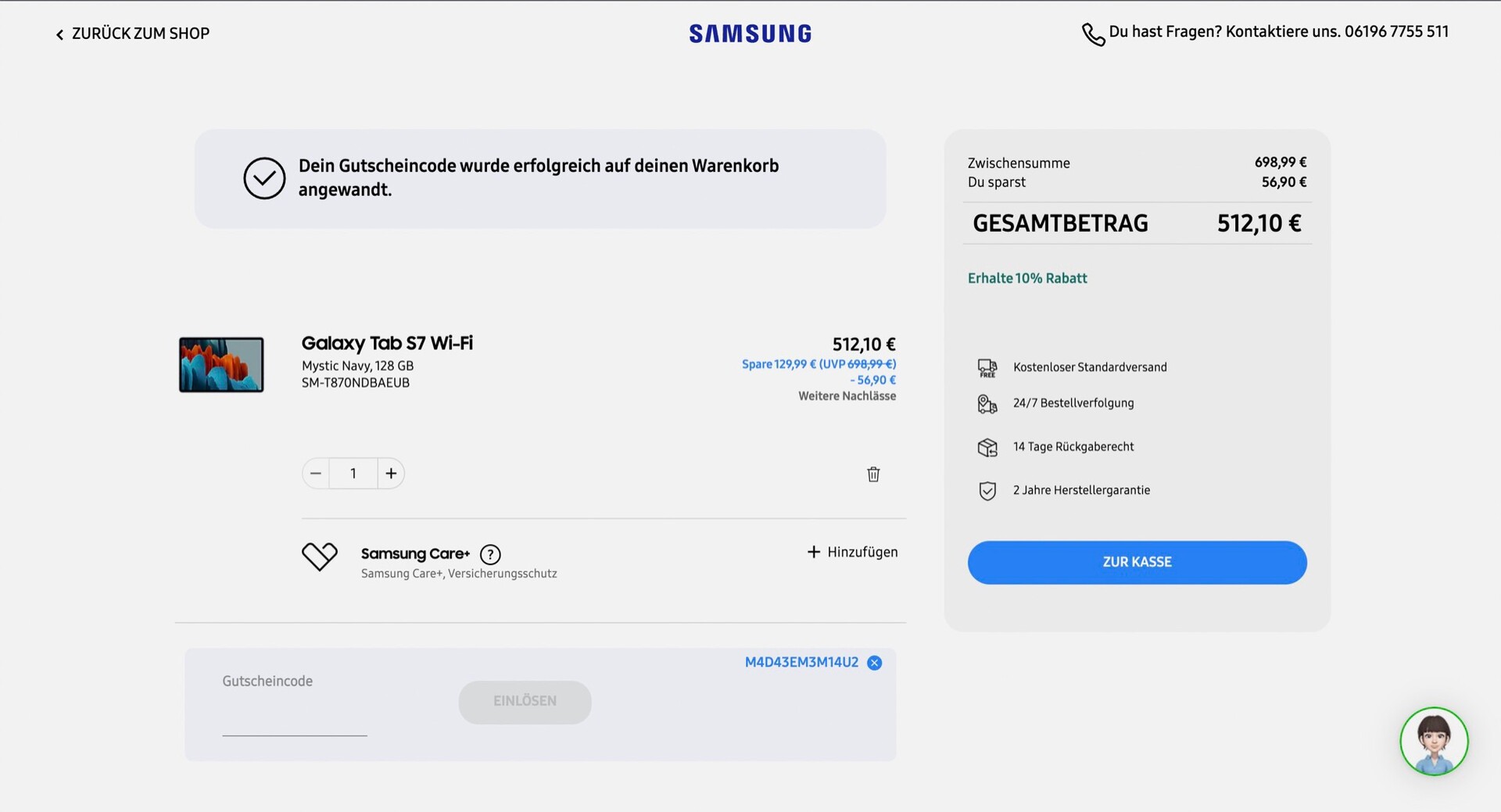
Task: Click the manufacturer warranty shield icon
Action: click(x=987, y=491)
